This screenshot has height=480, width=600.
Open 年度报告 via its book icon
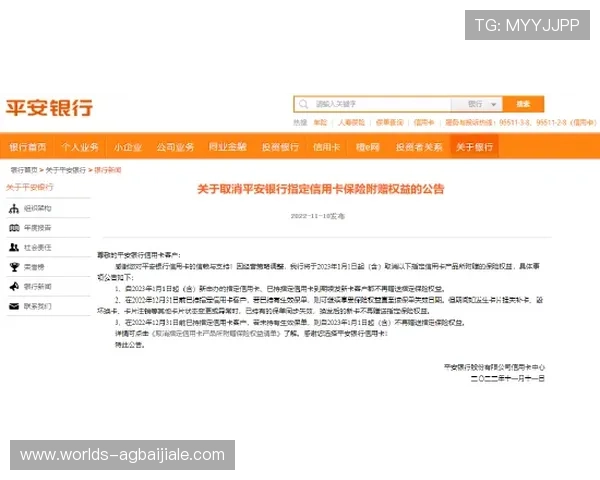tap(14, 228)
